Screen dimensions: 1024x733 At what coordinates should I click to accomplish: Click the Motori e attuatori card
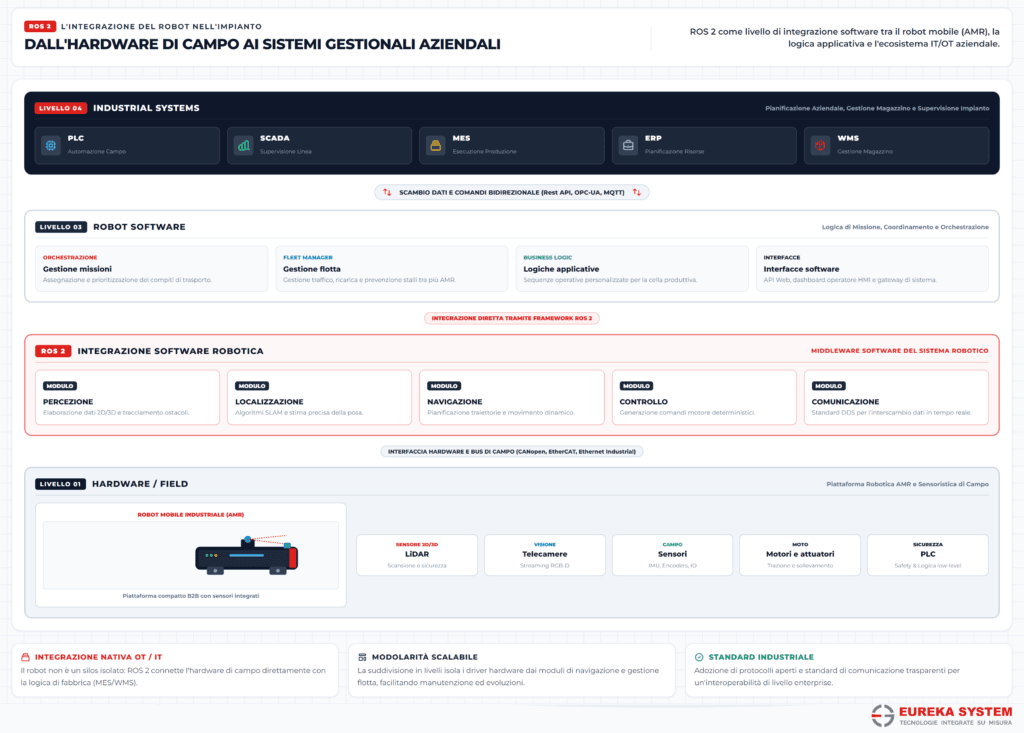pos(800,555)
